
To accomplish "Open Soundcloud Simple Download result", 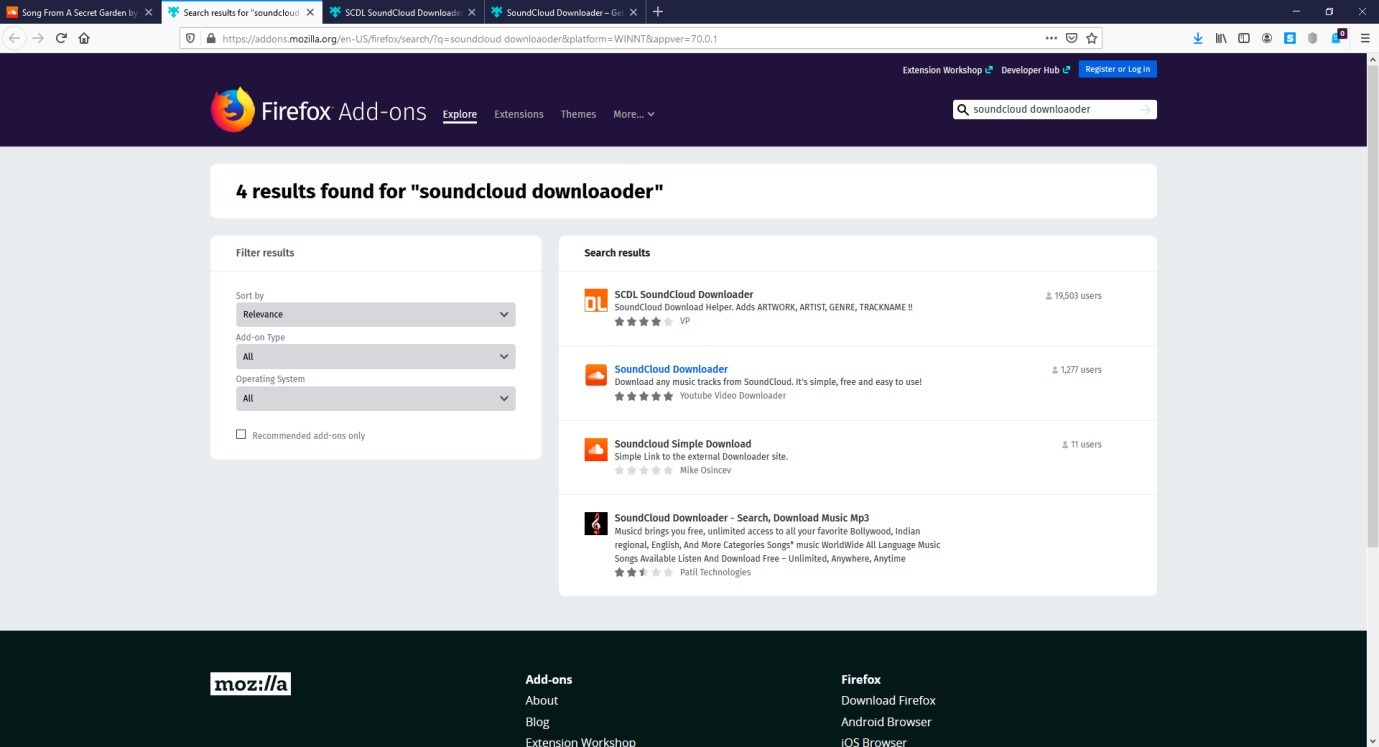I will (x=683, y=443).
